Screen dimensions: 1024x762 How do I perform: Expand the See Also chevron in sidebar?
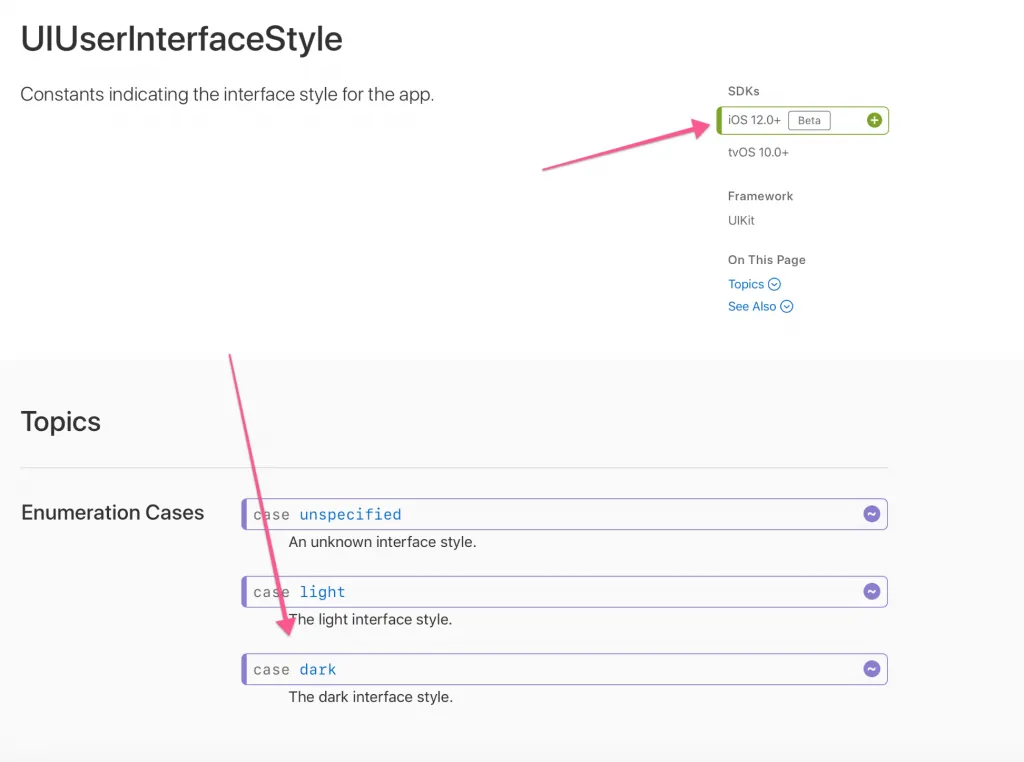[x=786, y=307]
